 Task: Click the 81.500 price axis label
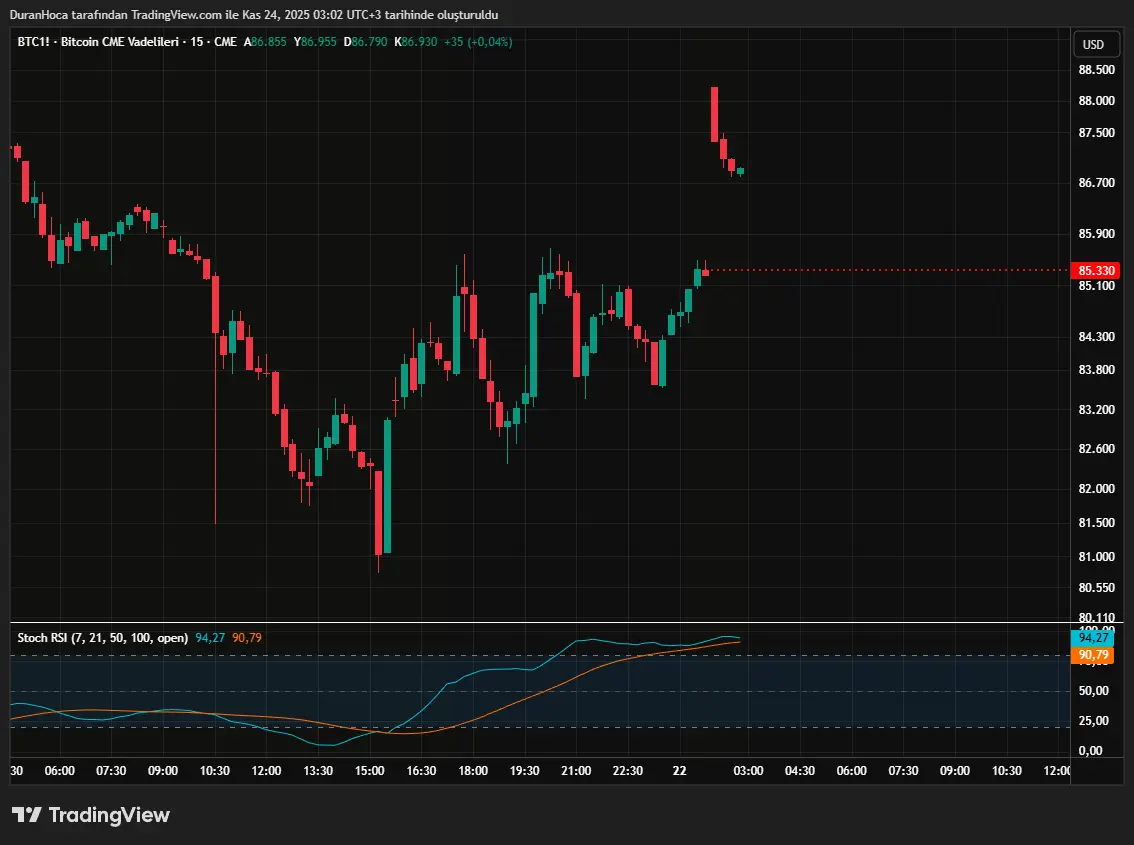[1096, 522]
